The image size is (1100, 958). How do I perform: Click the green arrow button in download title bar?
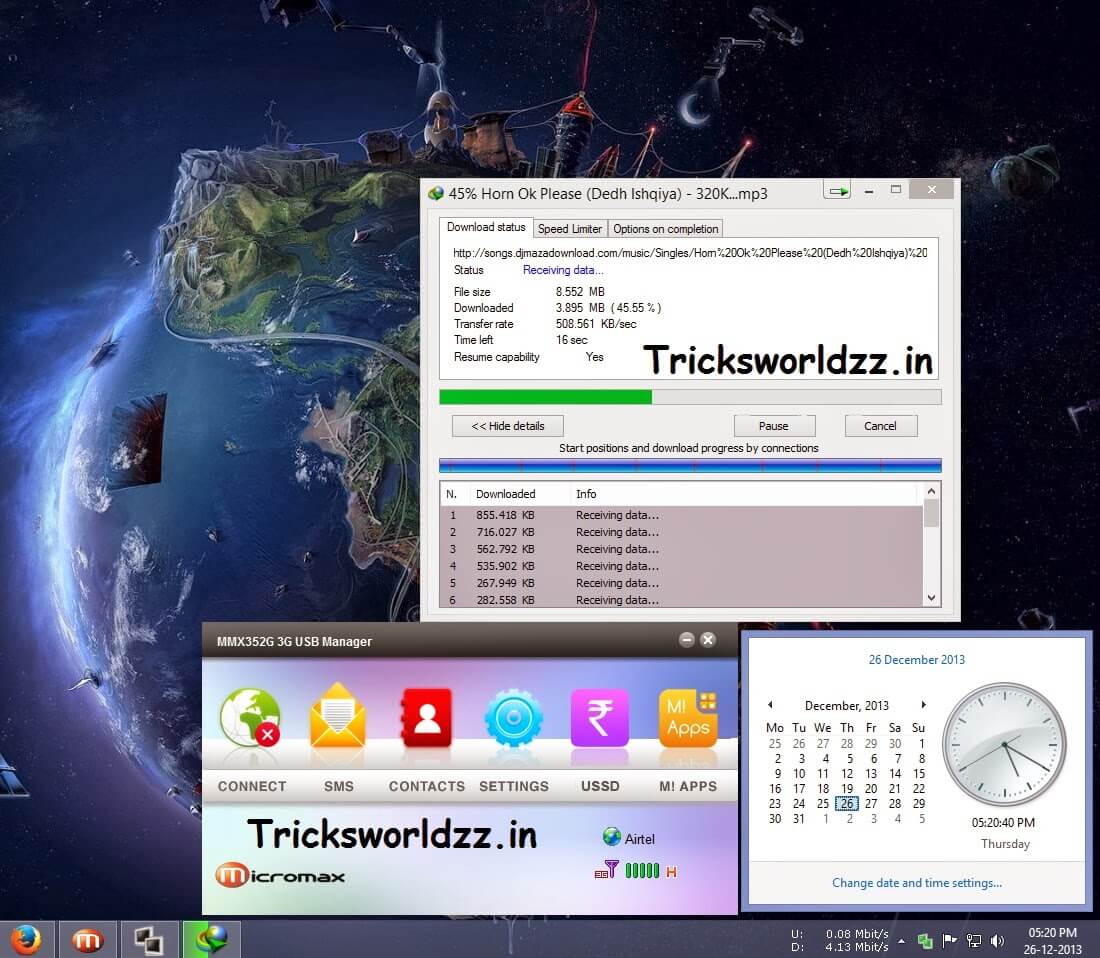(x=838, y=190)
